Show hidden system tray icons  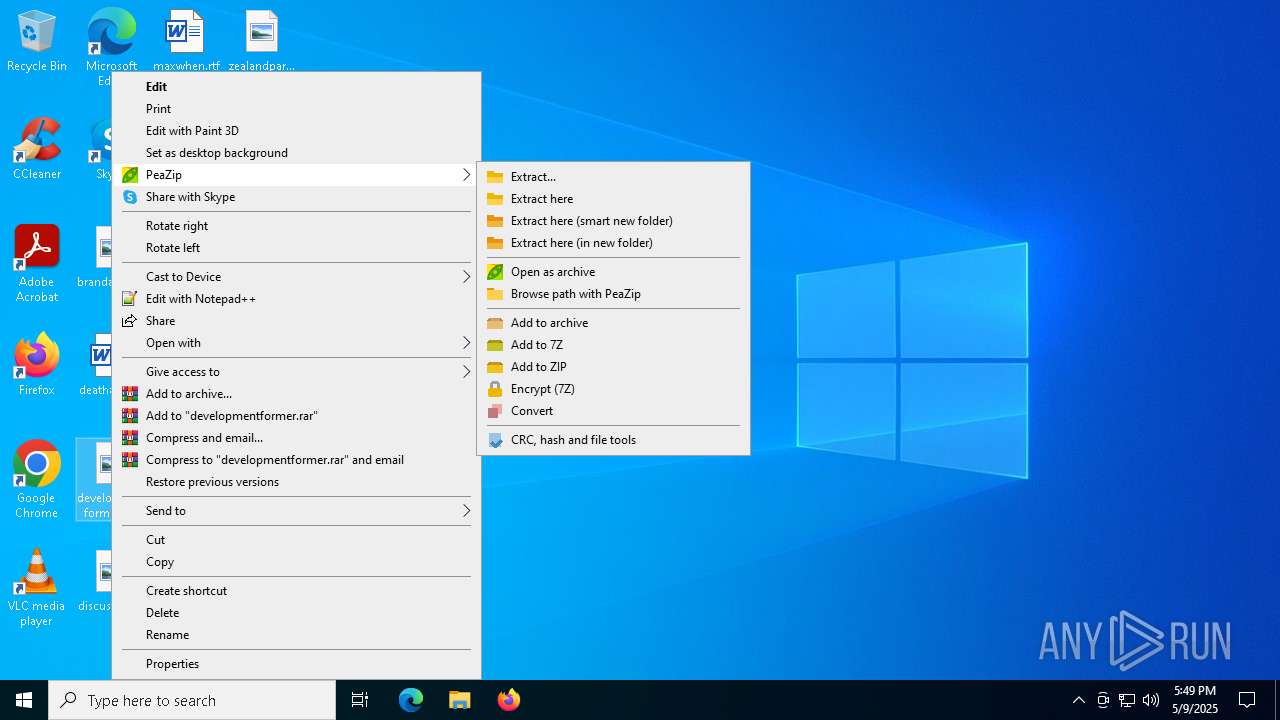click(1079, 700)
